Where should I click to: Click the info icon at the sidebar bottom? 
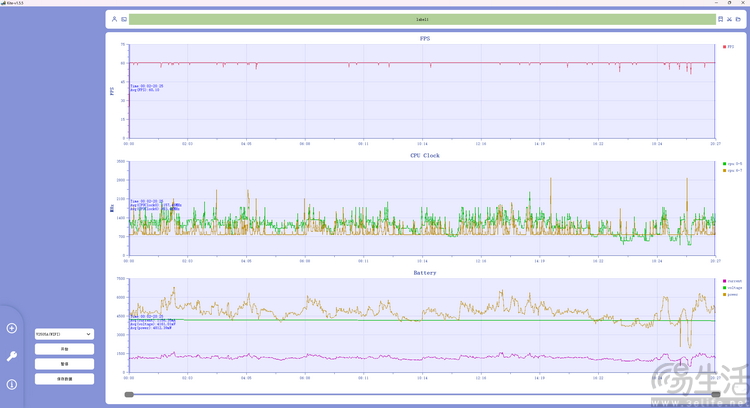tap(12, 384)
